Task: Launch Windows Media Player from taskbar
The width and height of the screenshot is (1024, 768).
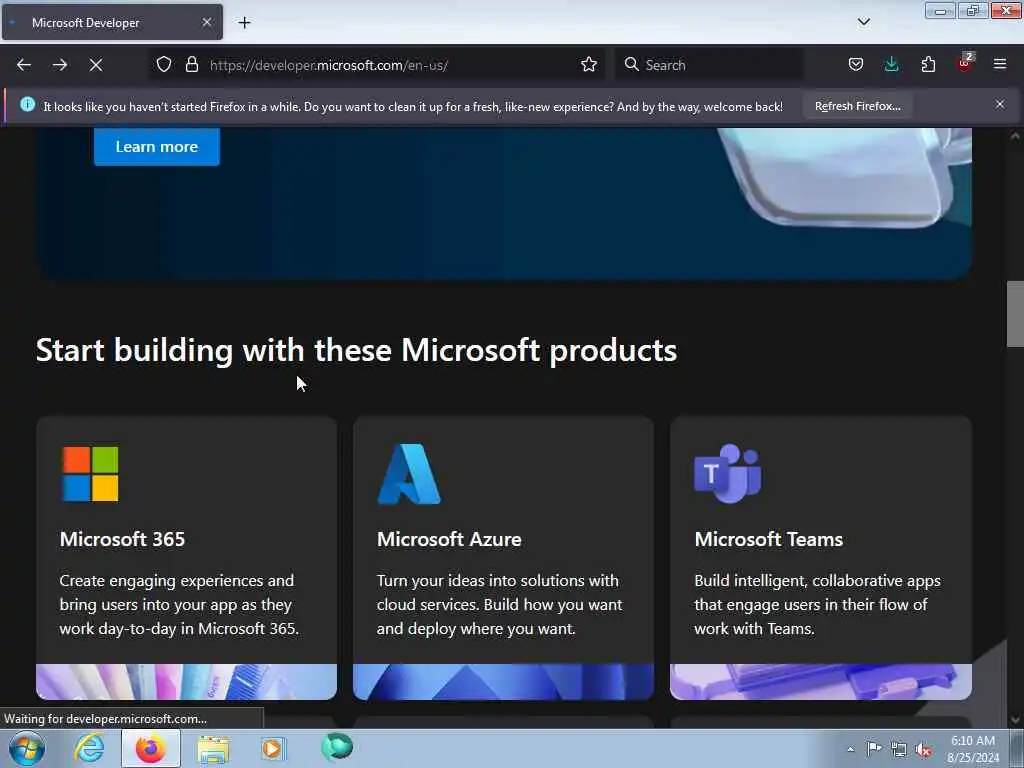Action: [x=273, y=748]
